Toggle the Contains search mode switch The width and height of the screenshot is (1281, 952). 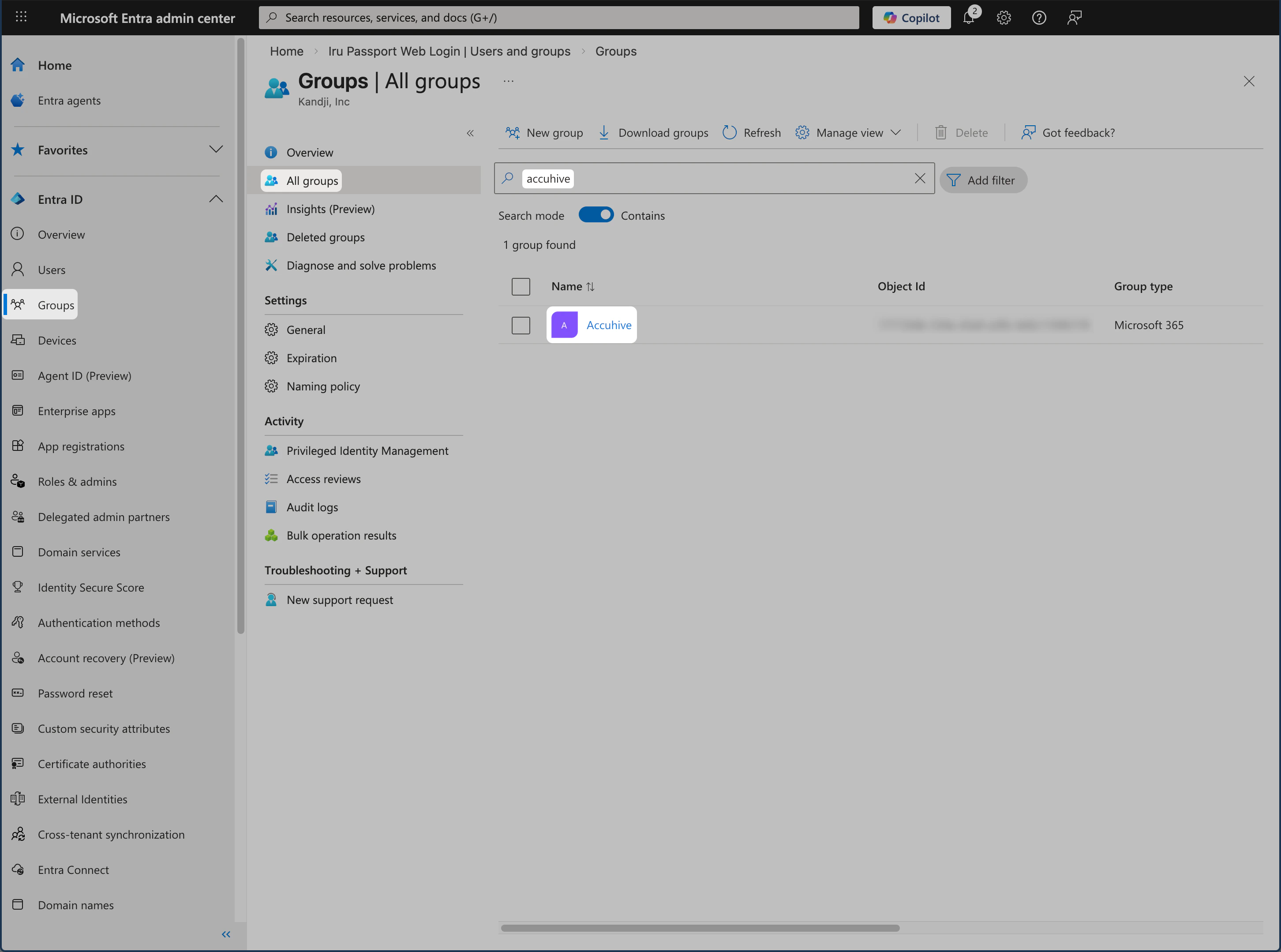point(596,214)
